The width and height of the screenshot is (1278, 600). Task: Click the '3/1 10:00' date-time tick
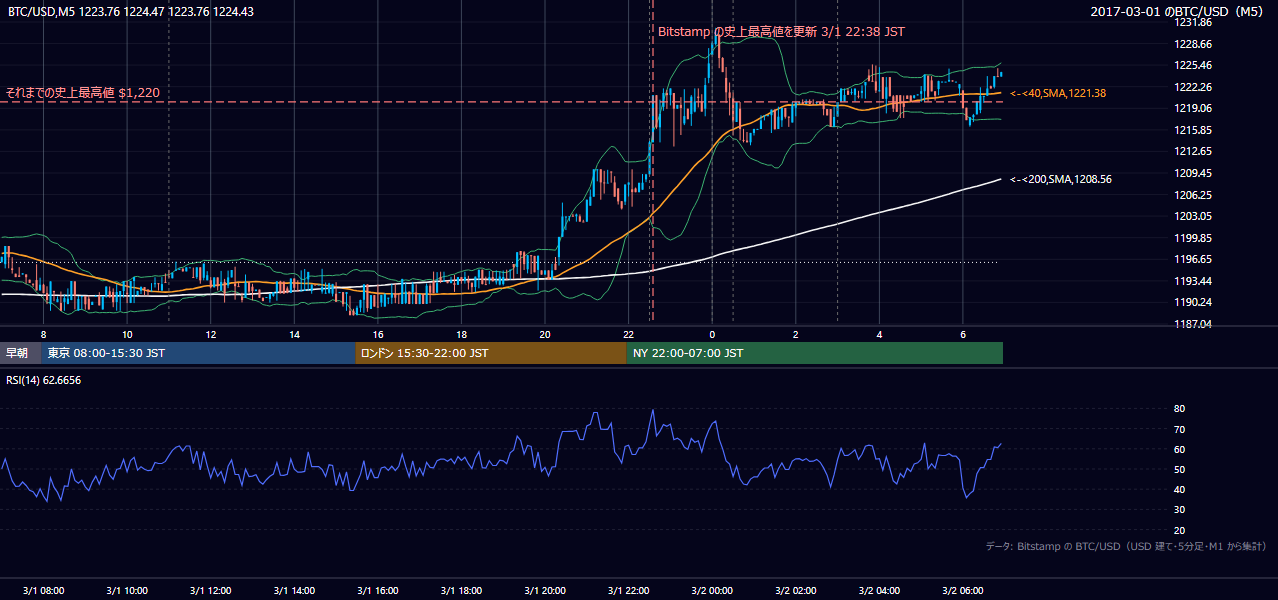[127, 591]
